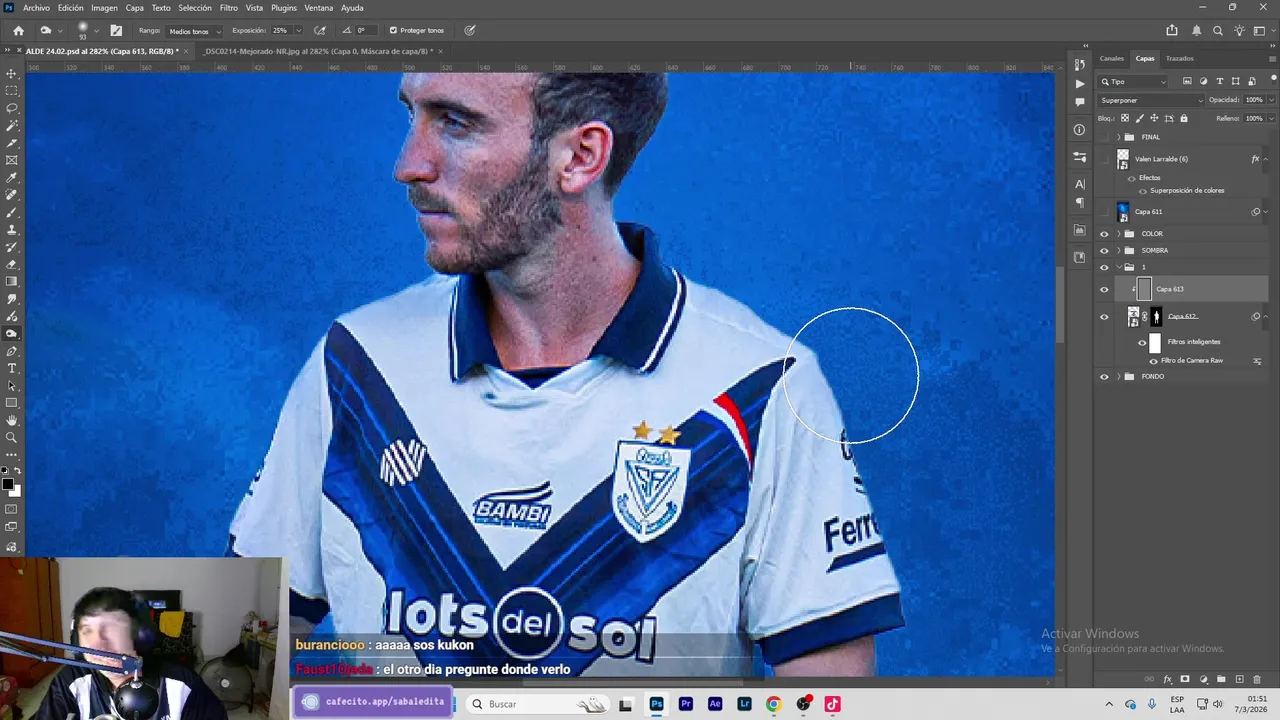Open the Rango Medios tonos dropdown

194,31
